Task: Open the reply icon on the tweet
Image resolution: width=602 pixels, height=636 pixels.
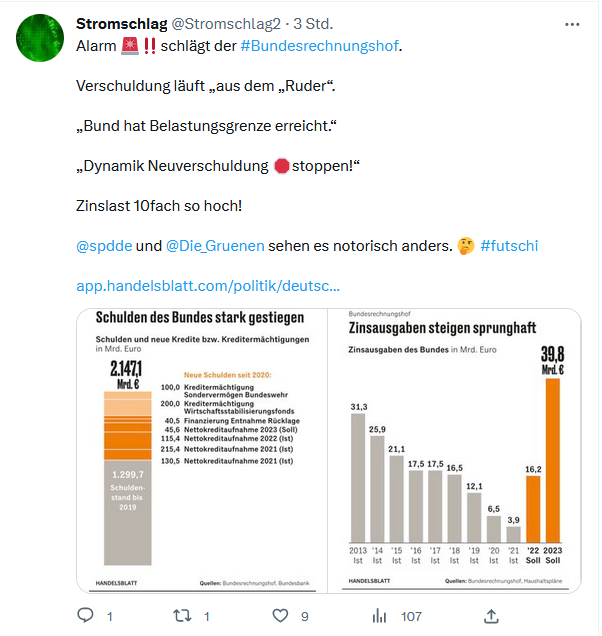Action: click(x=86, y=615)
